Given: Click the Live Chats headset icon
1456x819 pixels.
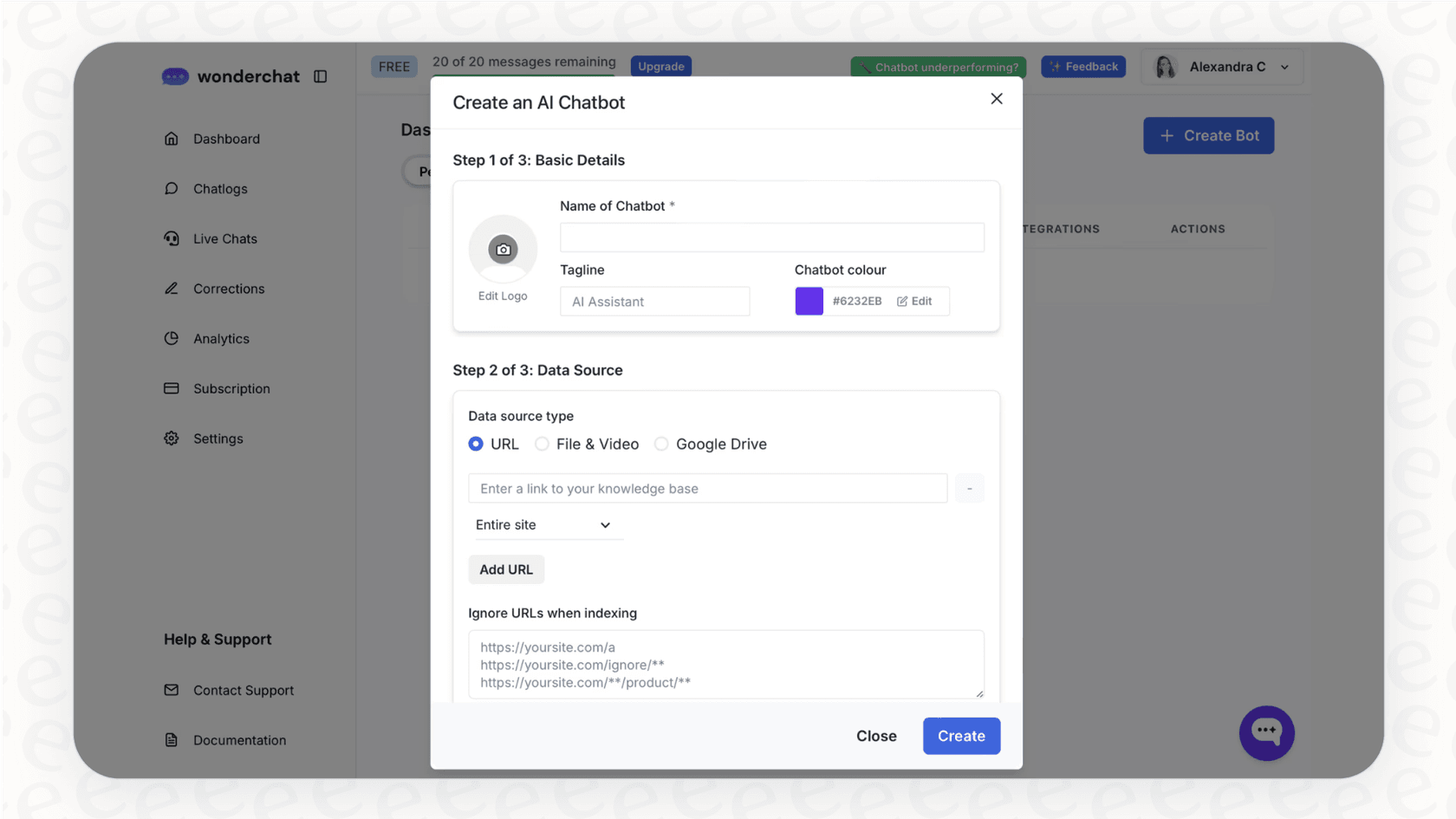Looking at the screenshot, I should tap(172, 238).
